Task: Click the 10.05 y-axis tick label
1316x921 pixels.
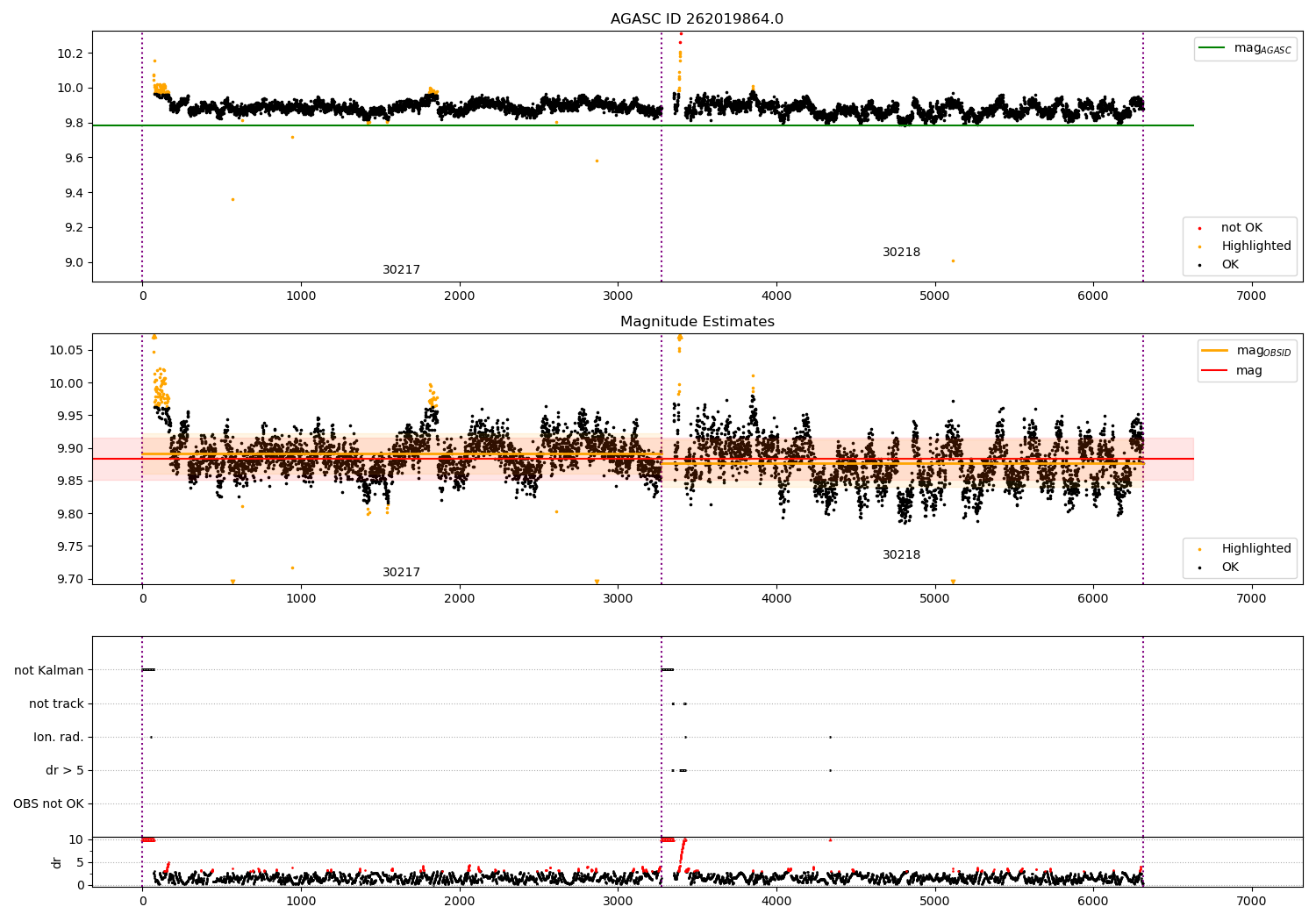Action: point(68,351)
